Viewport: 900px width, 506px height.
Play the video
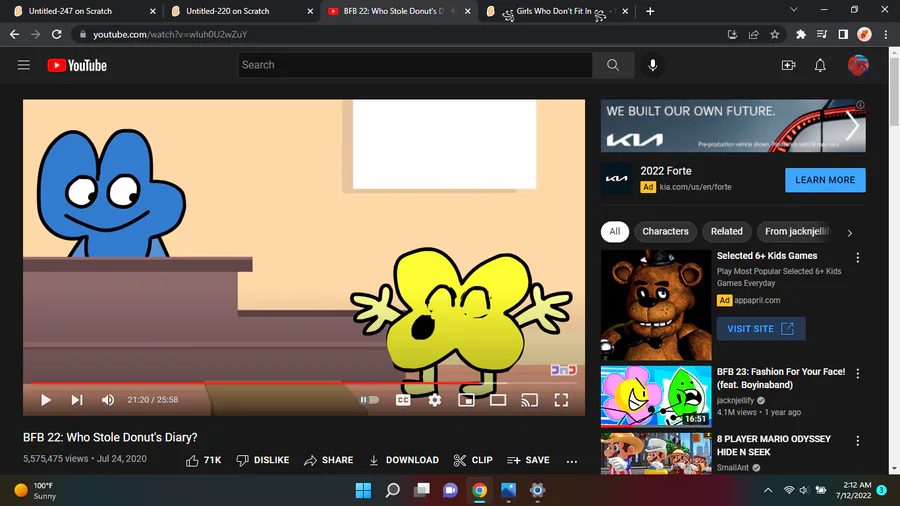click(x=45, y=400)
